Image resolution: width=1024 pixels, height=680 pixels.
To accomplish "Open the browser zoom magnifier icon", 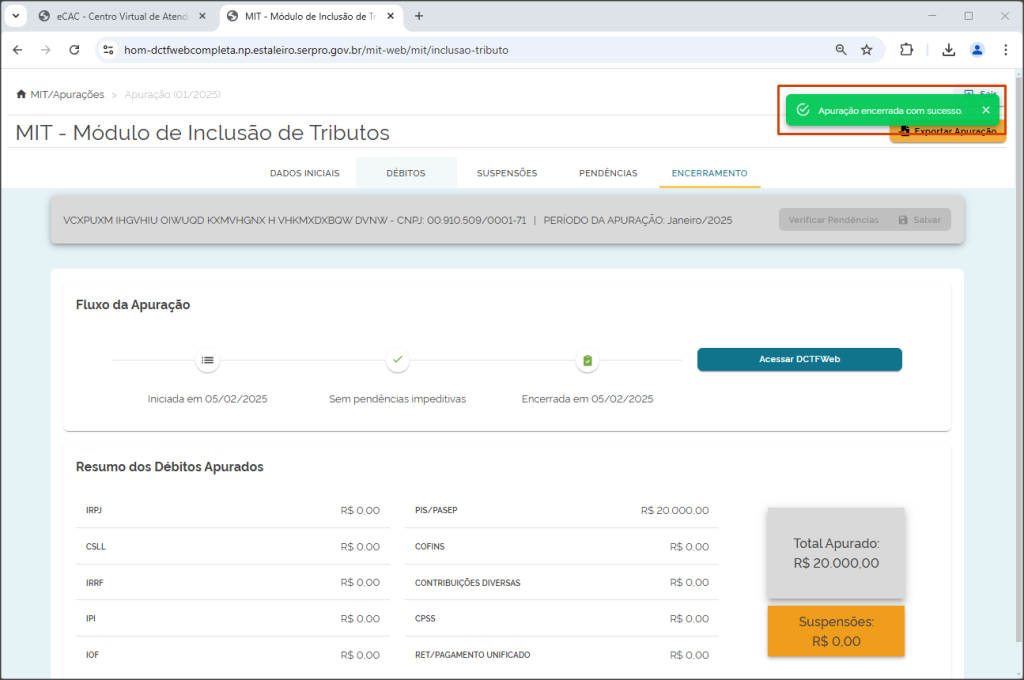I will [x=841, y=50].
